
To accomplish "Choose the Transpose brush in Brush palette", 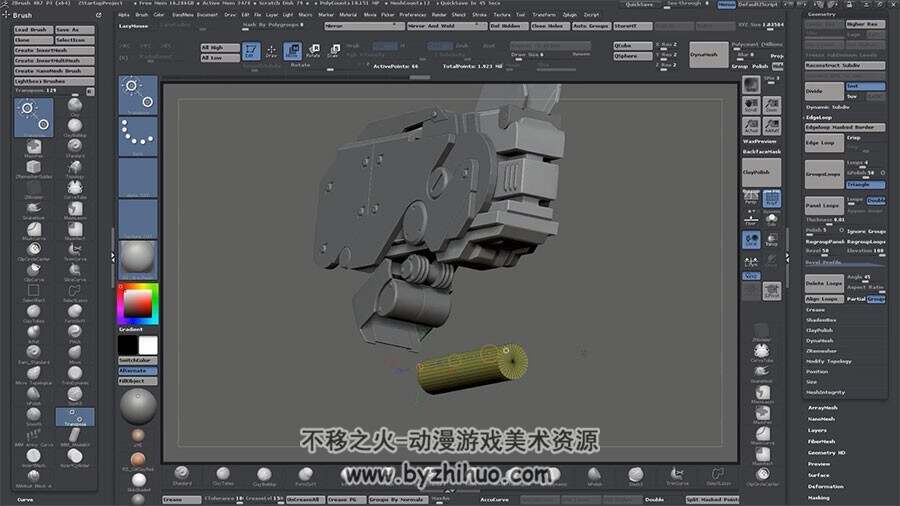I will (75, 417).
